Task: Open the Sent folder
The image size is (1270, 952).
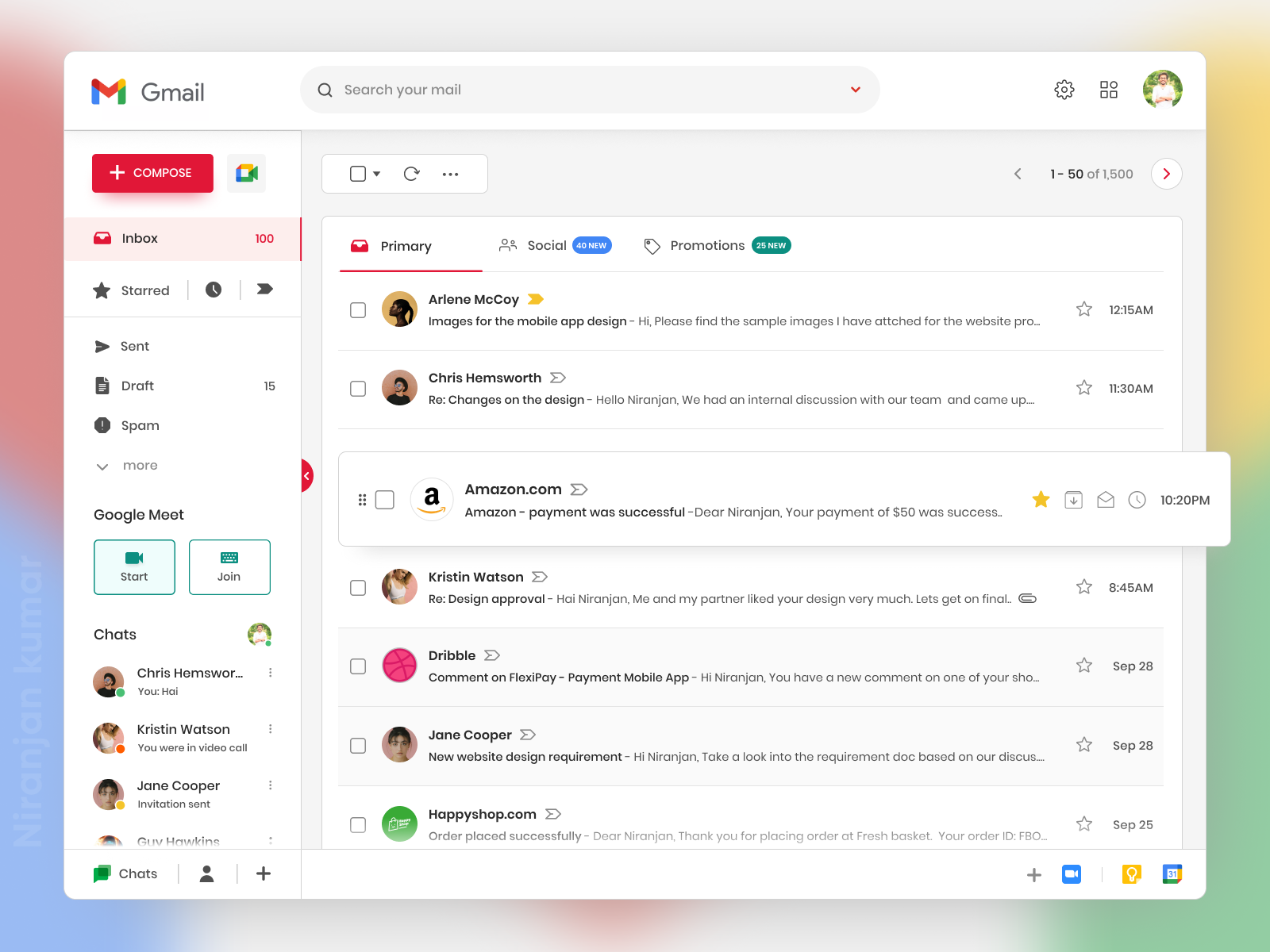Action: (x=121, y=346)
